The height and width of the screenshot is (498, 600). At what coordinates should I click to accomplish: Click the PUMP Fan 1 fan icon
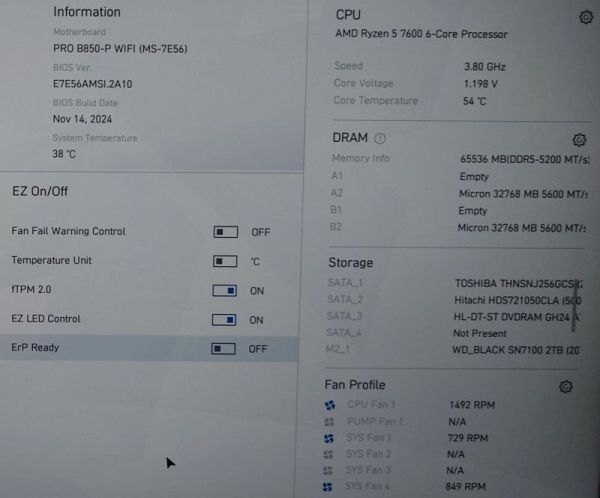(329, 422)
